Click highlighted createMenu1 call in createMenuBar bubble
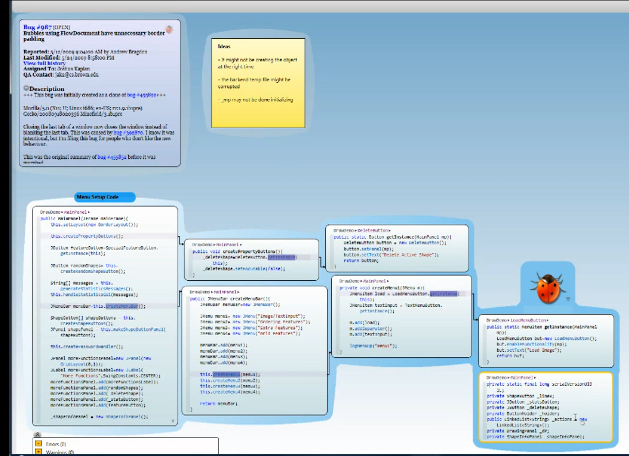This screenshot has width=629, height=456. [x=226, y=374]
